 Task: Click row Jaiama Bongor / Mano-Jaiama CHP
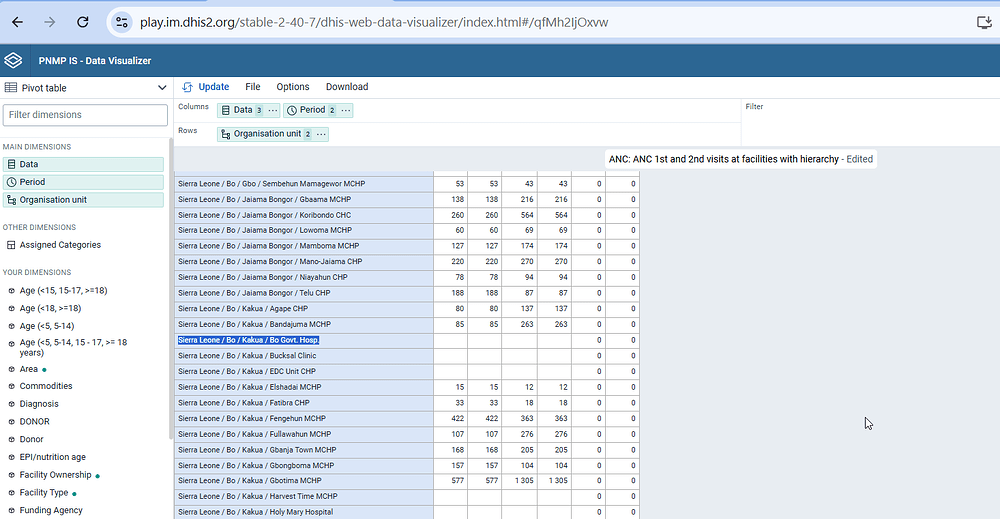click(x=304, y=262)
